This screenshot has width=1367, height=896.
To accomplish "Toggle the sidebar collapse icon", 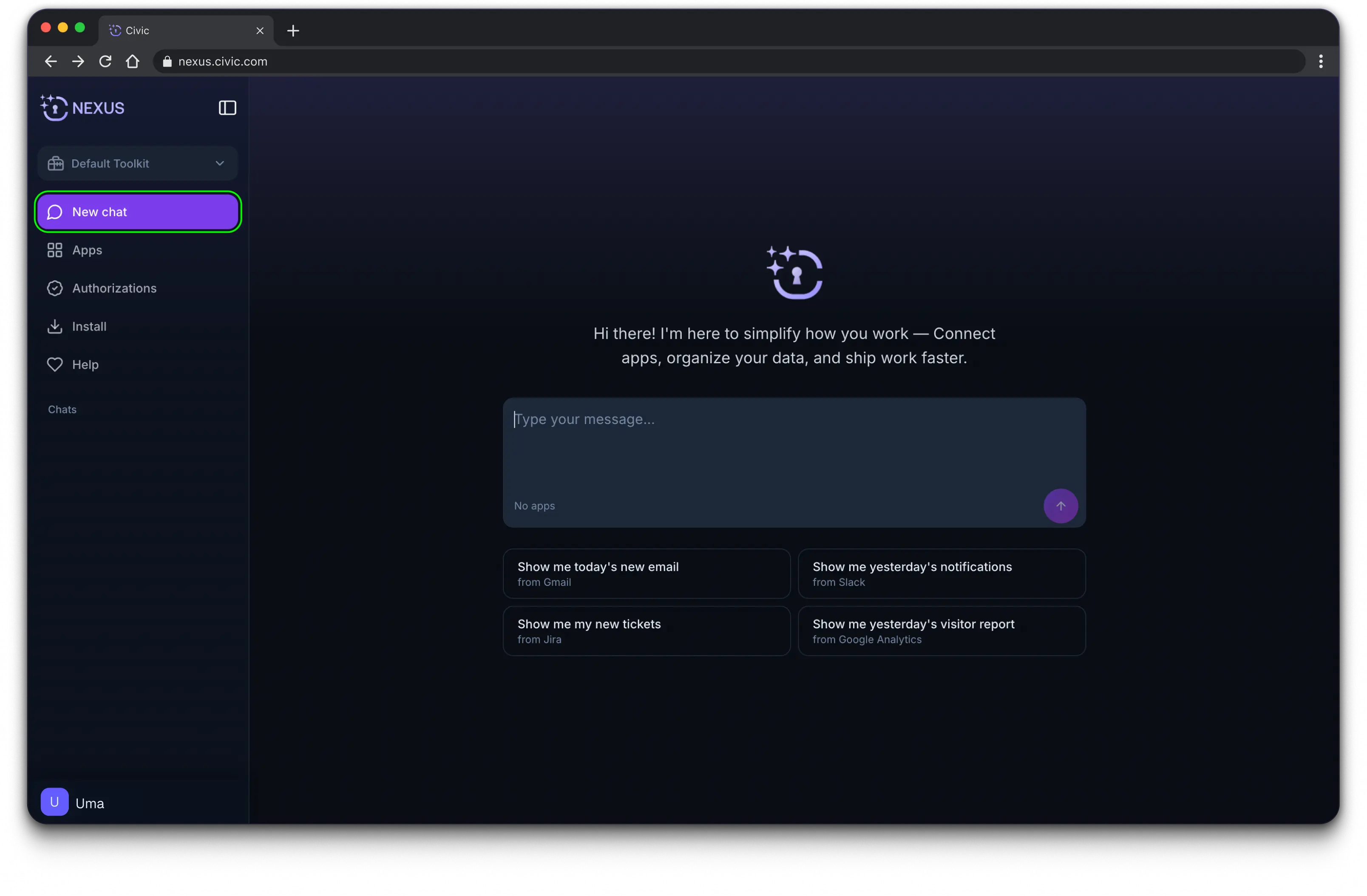I will tap(227, 108).
